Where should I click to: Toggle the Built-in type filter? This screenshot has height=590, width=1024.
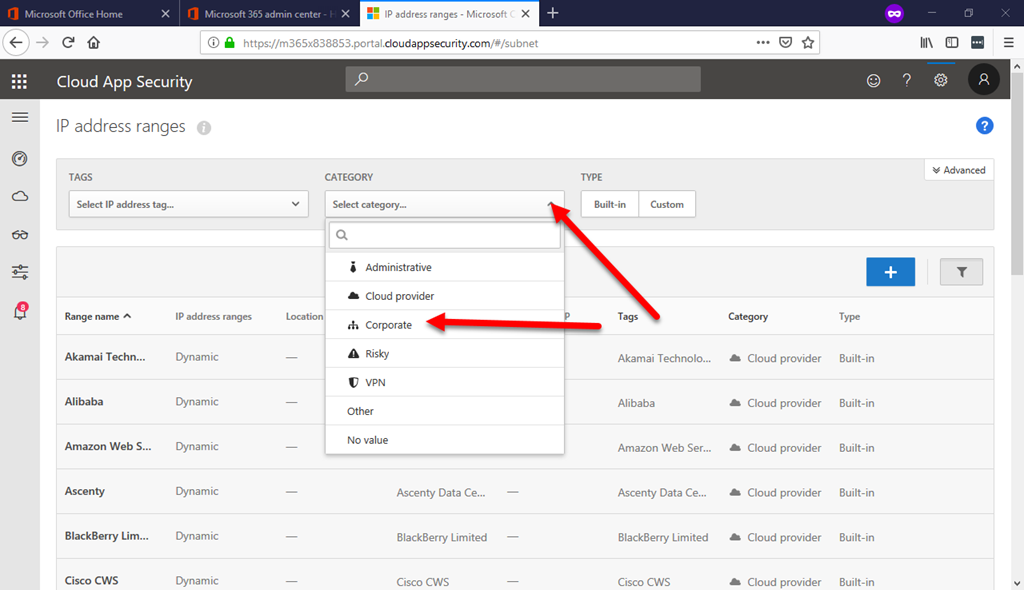pyautogui.click(x=609, y=204)
